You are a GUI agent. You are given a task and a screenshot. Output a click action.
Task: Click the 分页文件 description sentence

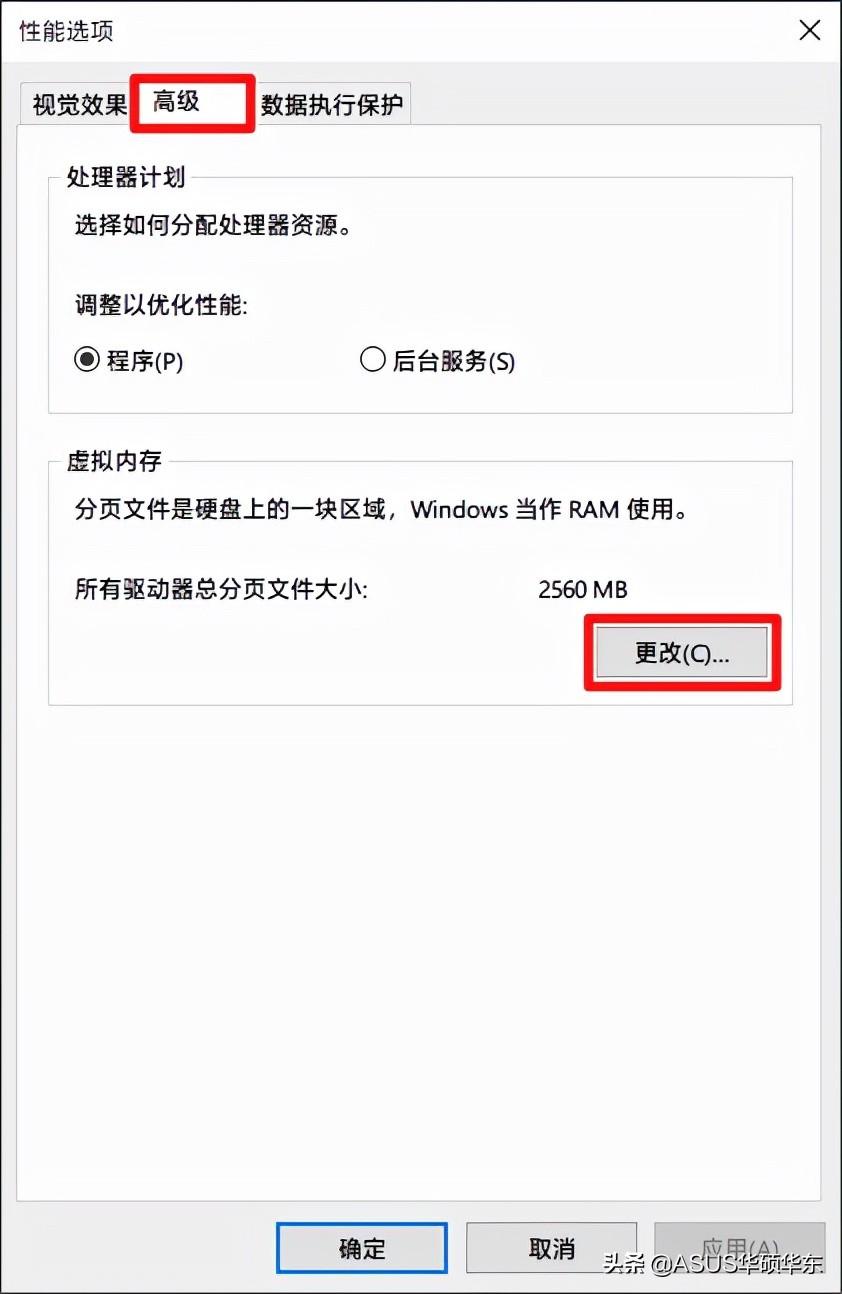[x=381, y=510]
